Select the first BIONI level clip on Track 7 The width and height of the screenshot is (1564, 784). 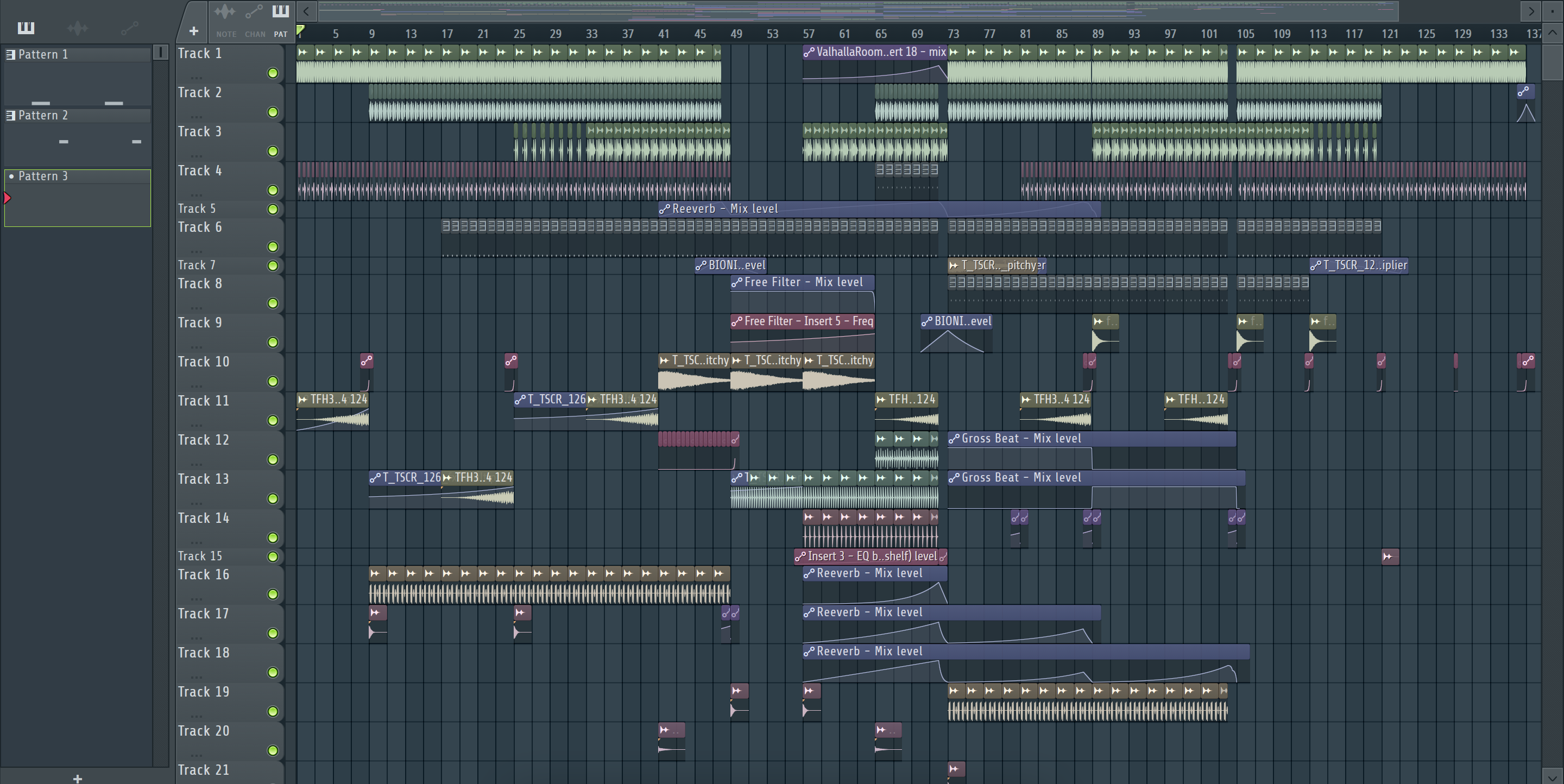[730, 265]
